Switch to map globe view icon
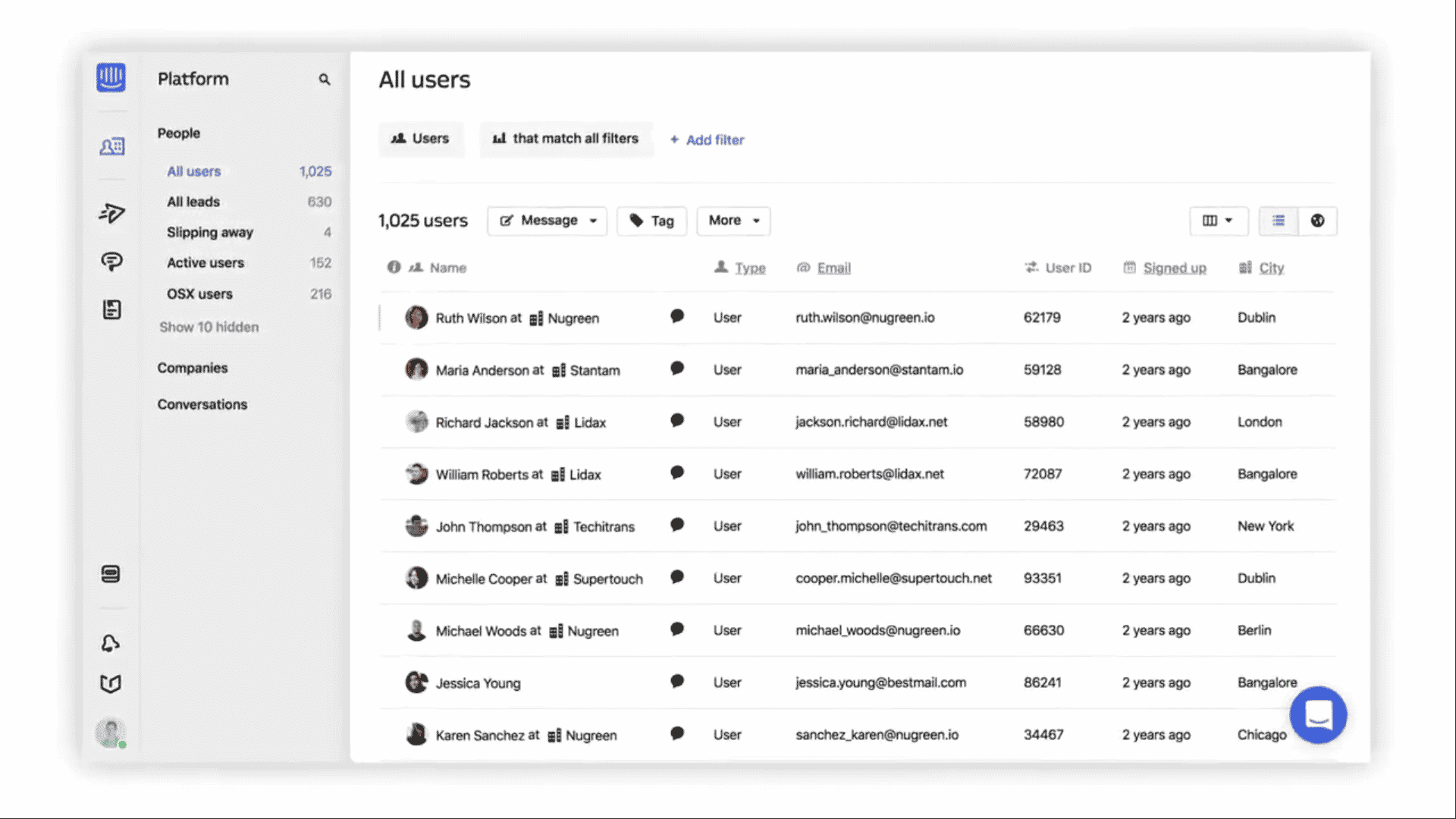The width and height of the screenshot is (1456, 819). [1318, 221]
